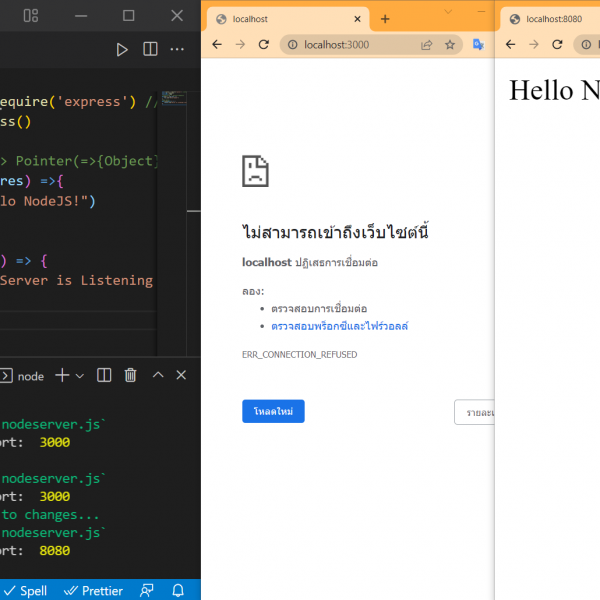This screenshot has width=600, height=600.
Task: Click the check proxy and firewall link
Action: tap(339, 326)
